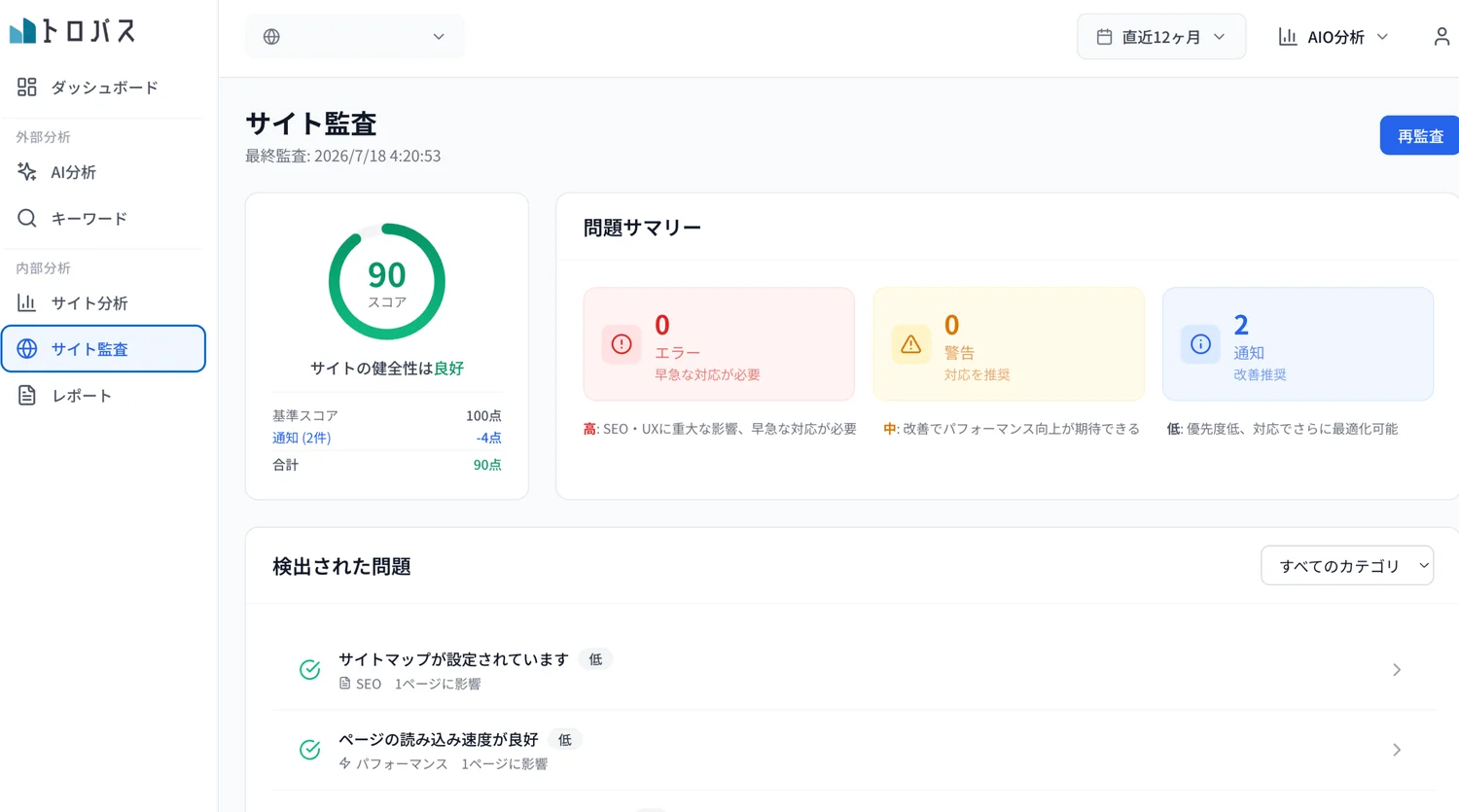
Task: Open レポート in sidebar
Action: pos(104,396)
